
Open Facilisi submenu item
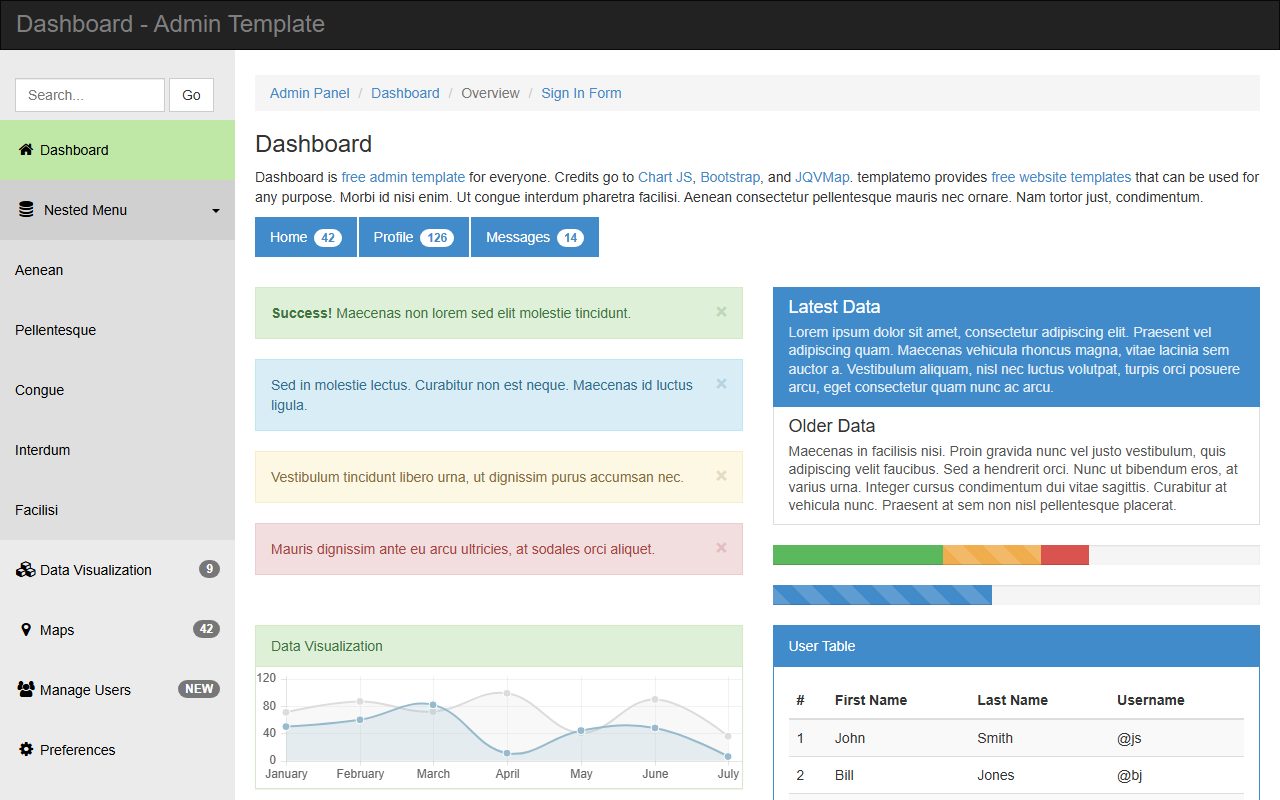[117, 510]
